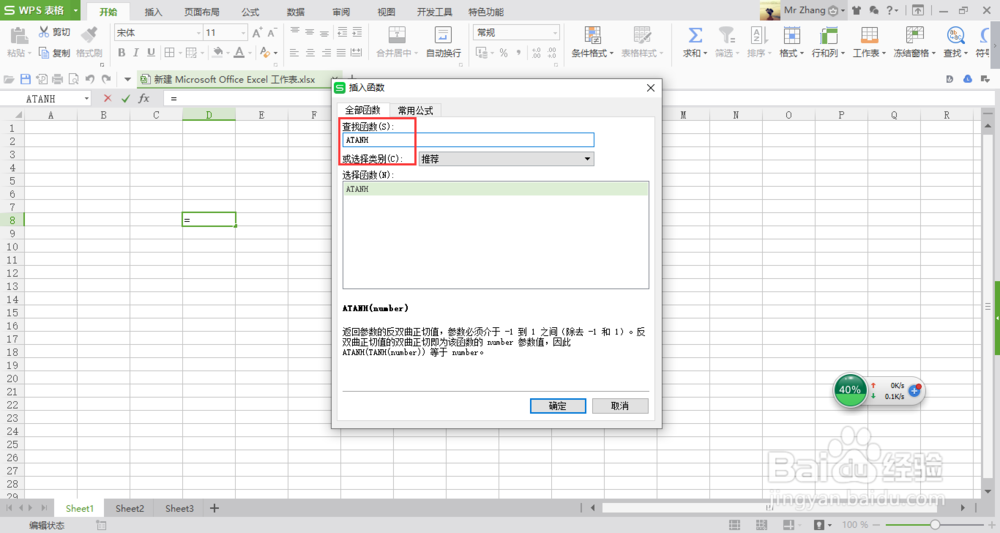Open the font color dropdown arrow
This screenshot has height=533, width=1000.
(x=250, y=53)
